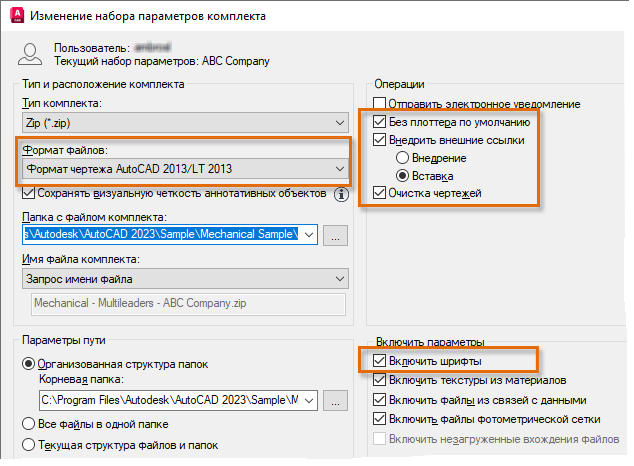Toggle 'Включить шрифты' checkbox
Screen dimensions: 634x466
click(380, 361)
